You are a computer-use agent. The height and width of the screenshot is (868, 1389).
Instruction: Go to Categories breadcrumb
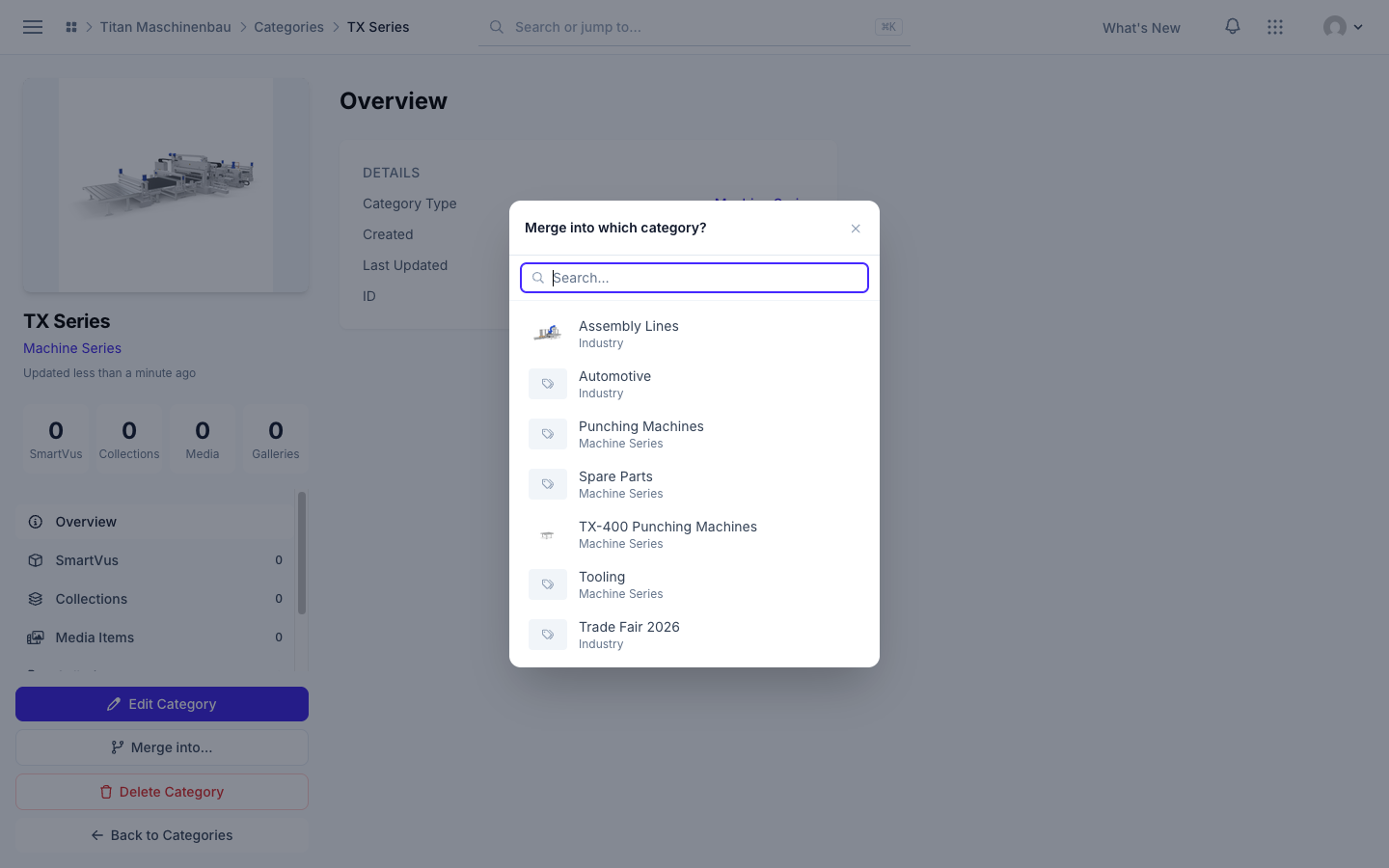(x=288, y=27)
